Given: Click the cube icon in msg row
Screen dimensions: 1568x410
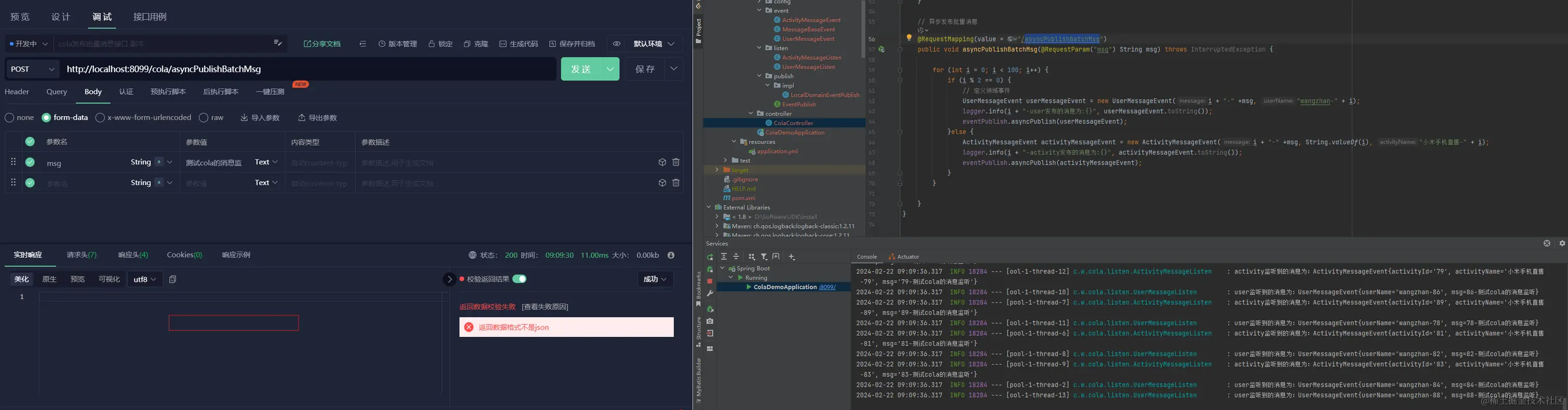Looking at the screenshot, I should 662,162.
